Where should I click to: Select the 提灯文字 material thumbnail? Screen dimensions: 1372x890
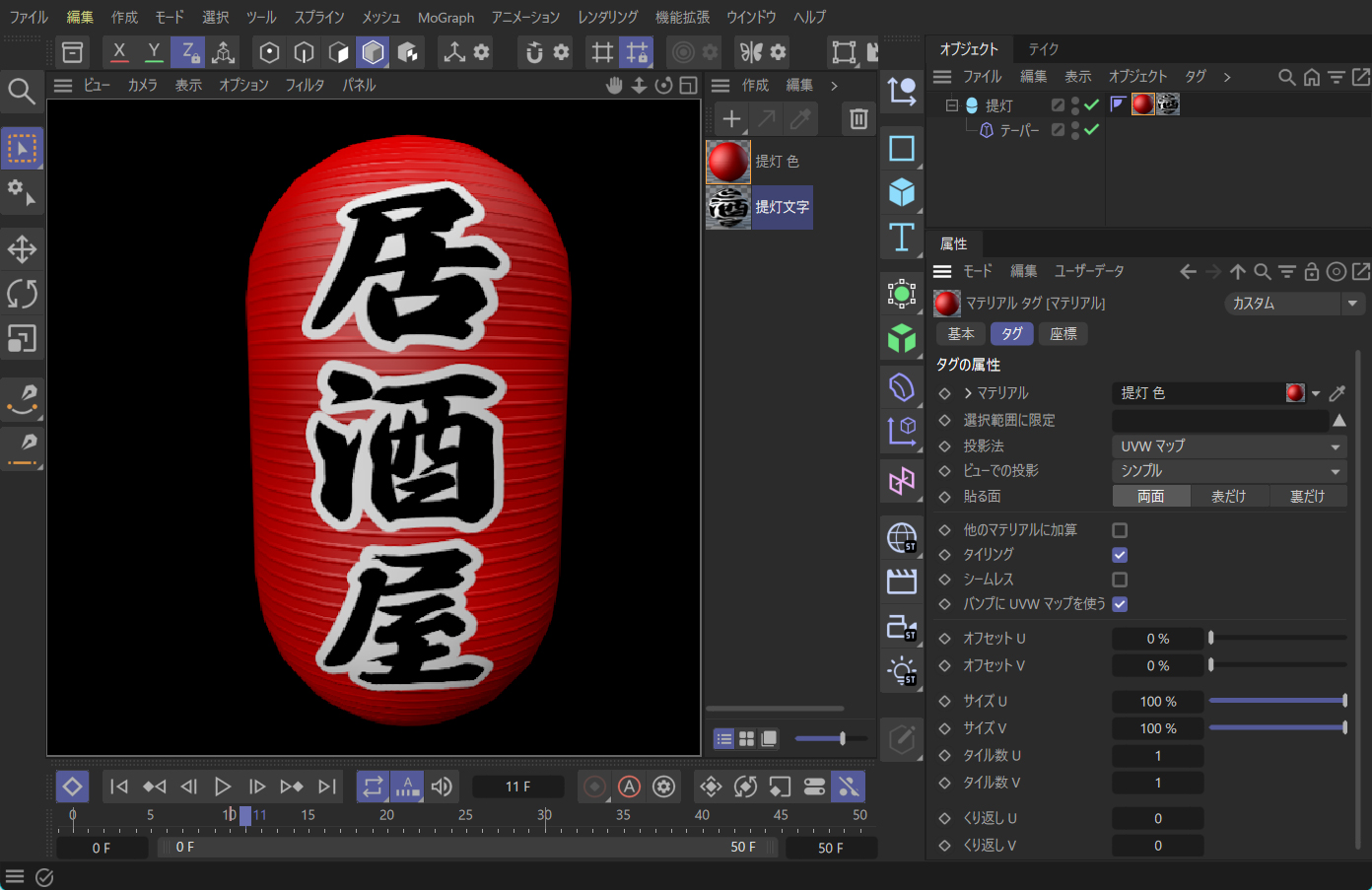[728, 207]
